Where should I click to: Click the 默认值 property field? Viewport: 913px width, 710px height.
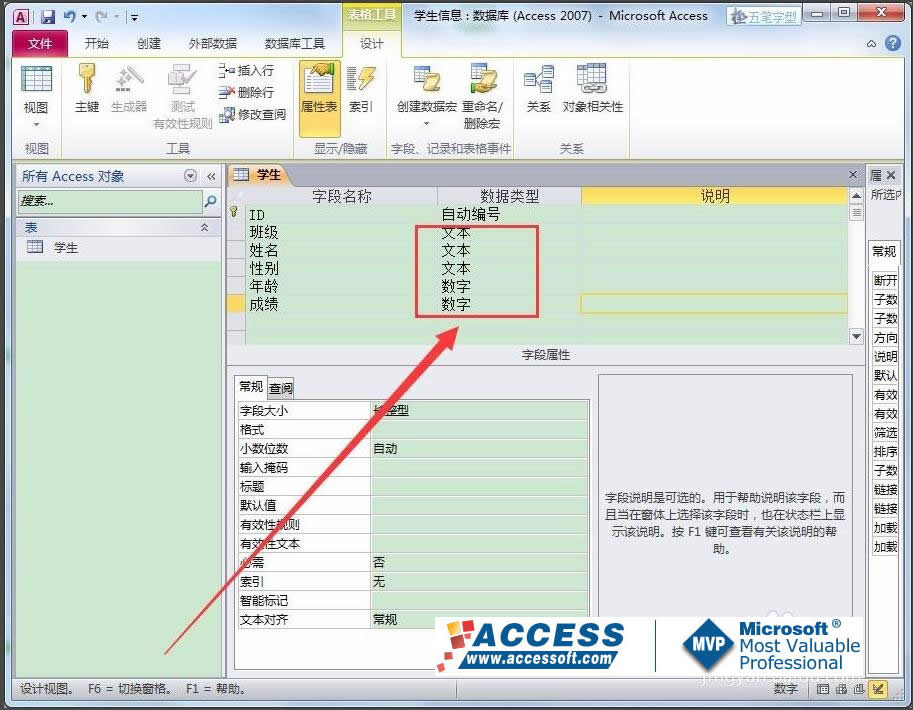coord(479,506)
